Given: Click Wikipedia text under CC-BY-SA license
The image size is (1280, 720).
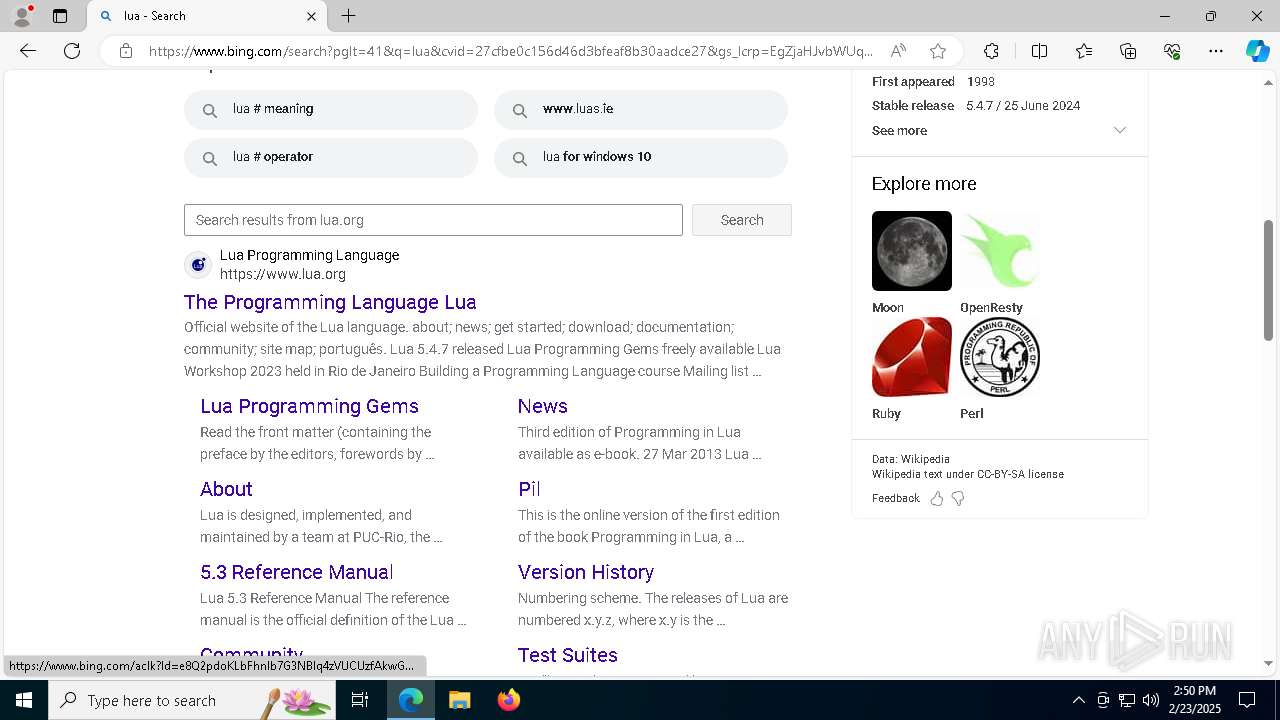Looking at the screenshot, I should click(967, 474).
